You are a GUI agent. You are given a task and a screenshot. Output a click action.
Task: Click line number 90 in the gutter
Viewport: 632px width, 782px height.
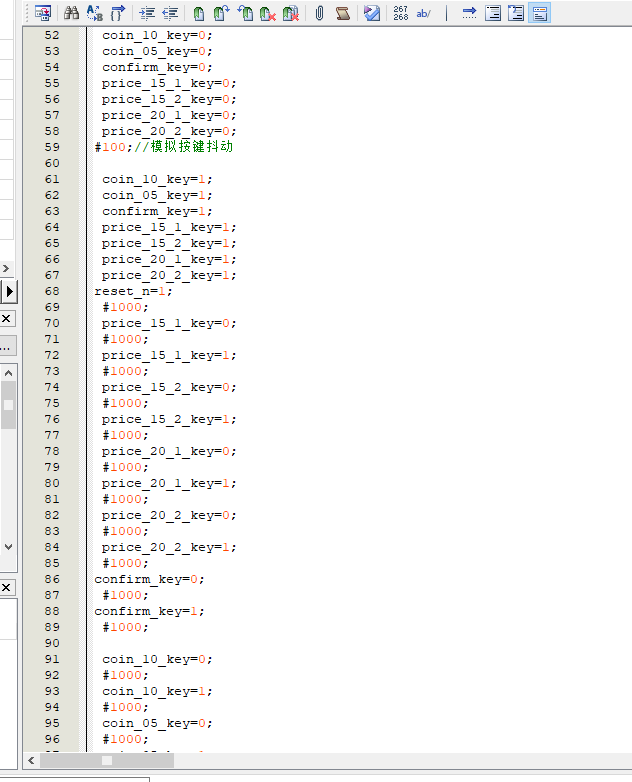(52, 643)
